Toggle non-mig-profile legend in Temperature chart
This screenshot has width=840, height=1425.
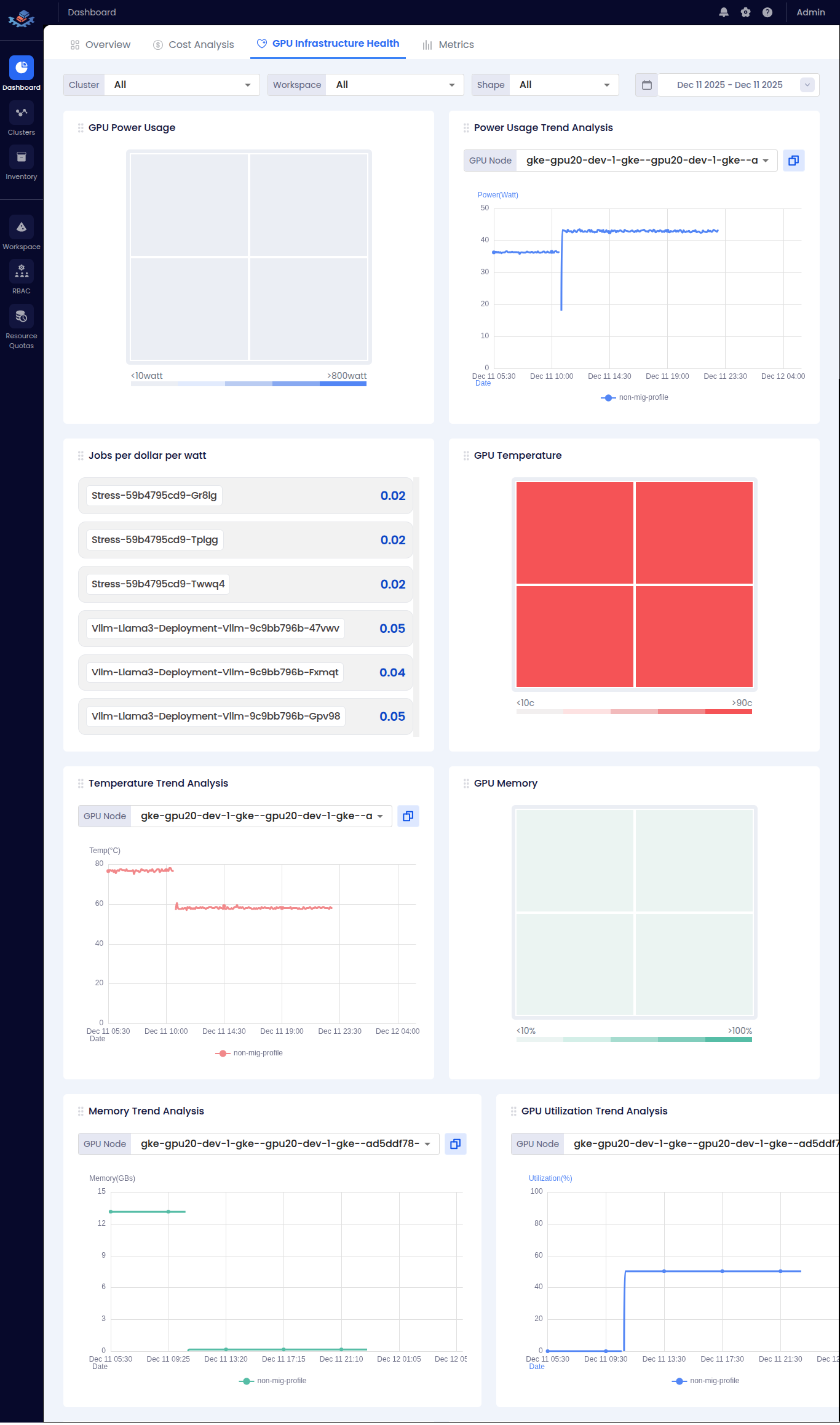pyautogui.click(x=249, y=1053)
